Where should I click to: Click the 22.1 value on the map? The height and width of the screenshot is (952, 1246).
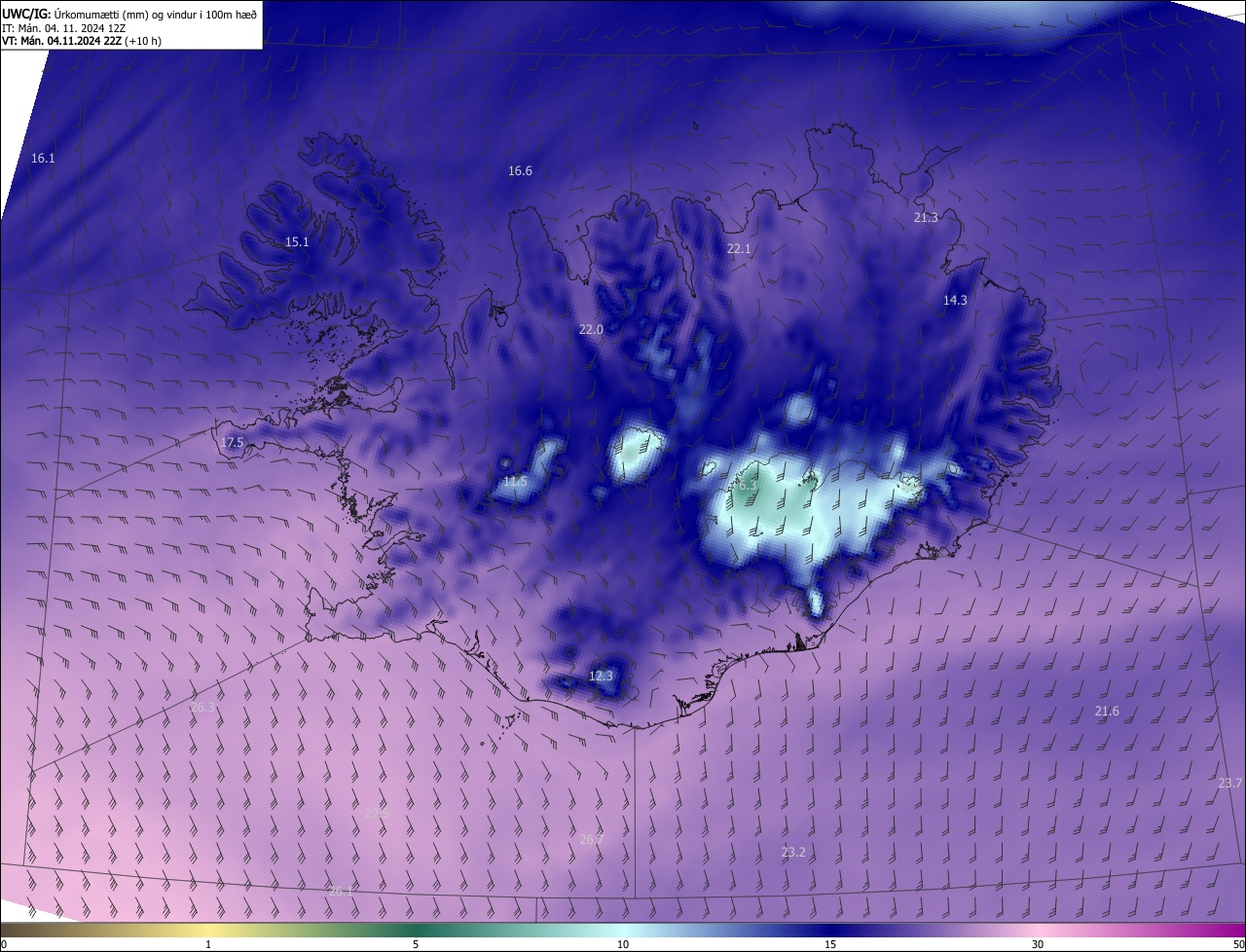point(739,249)
